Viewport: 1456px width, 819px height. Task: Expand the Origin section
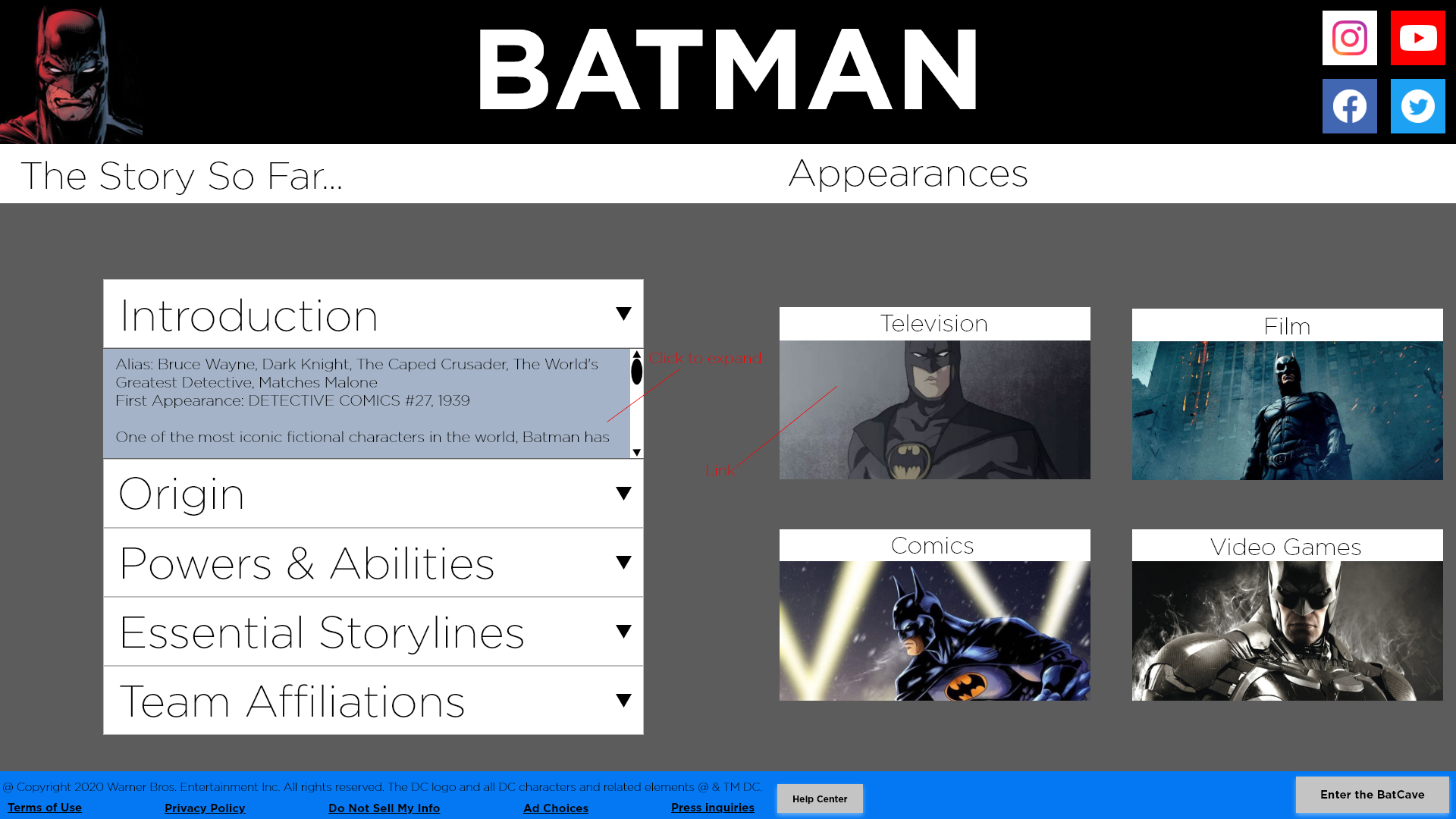point(623,494)
